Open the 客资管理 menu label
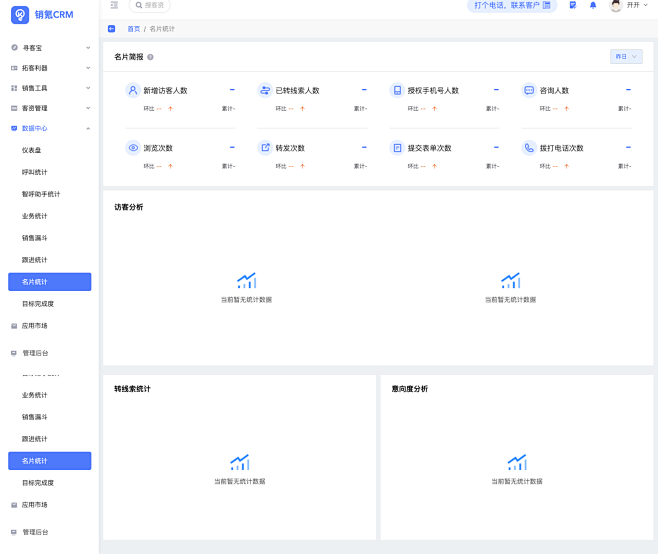 (34, 108)
